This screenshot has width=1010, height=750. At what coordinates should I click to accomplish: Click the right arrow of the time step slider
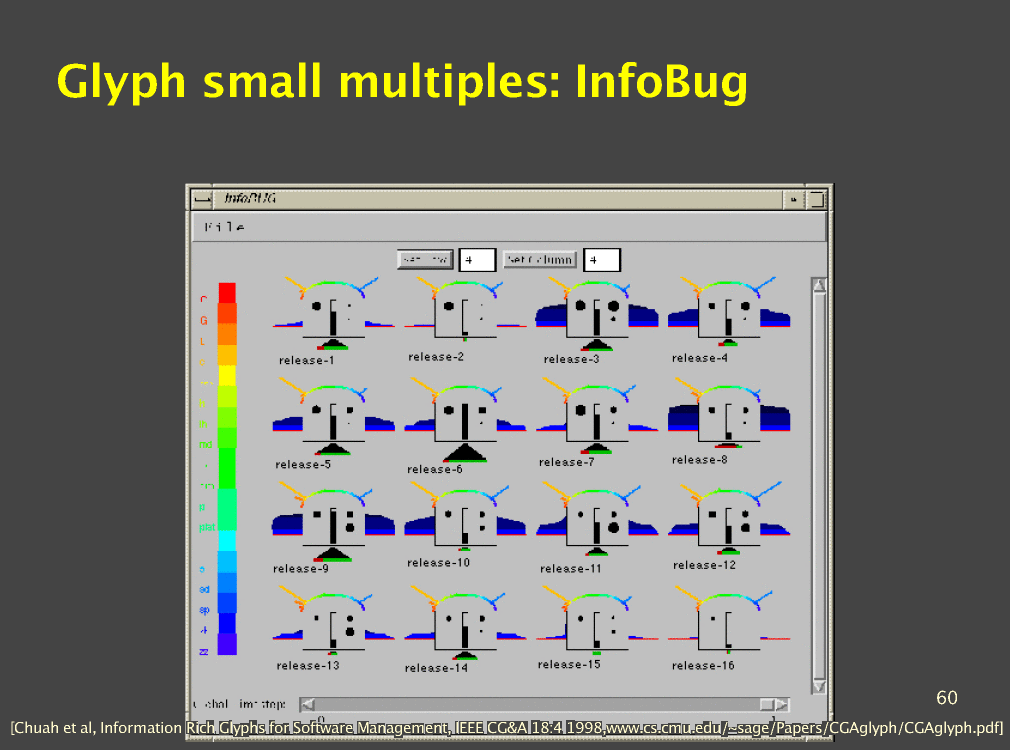click(x=781, y=704)
